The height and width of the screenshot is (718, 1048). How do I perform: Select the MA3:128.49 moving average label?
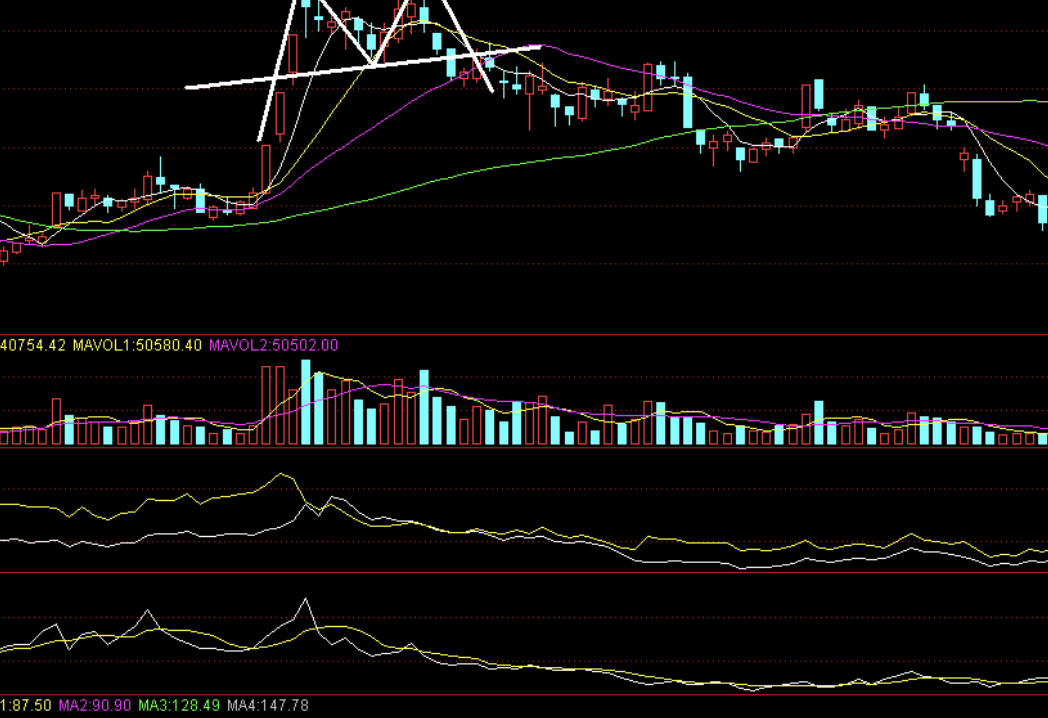179,705
